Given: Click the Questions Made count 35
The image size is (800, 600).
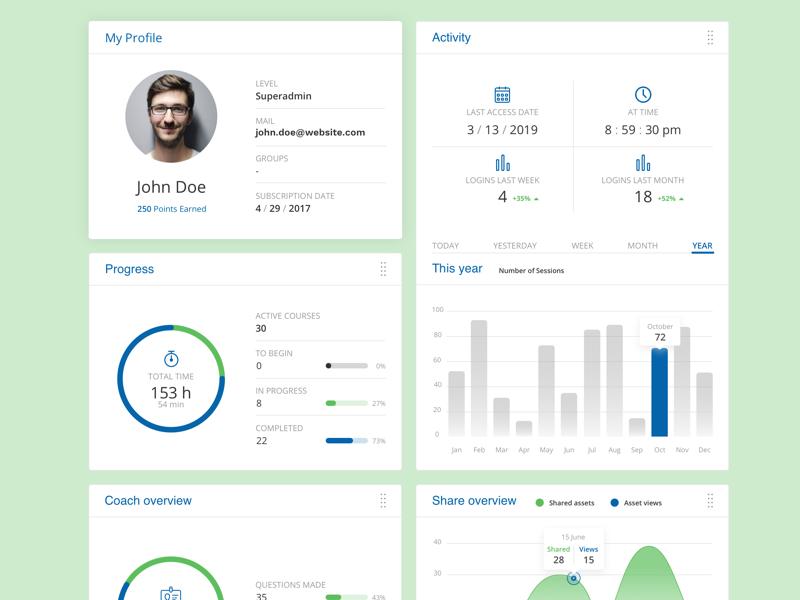Looking at the screenshot, I should pos(261,596).
